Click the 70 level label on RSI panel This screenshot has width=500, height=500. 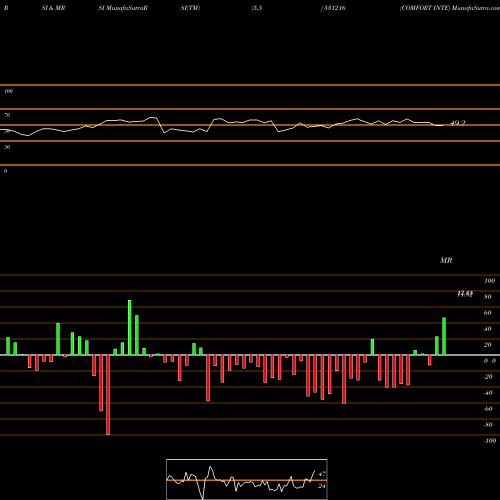coord(7,115)
